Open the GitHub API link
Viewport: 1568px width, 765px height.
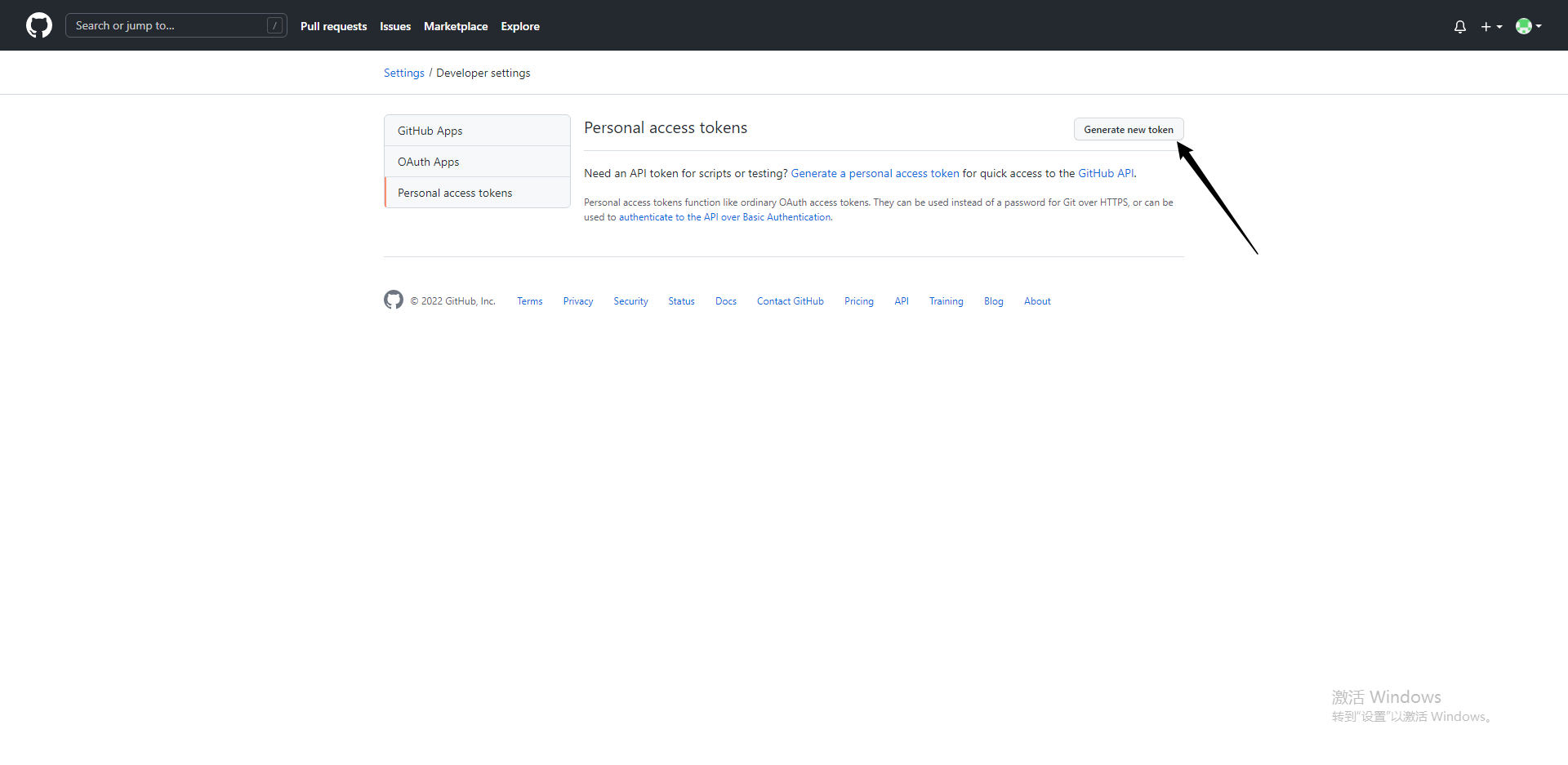[x=1106, y=173]
